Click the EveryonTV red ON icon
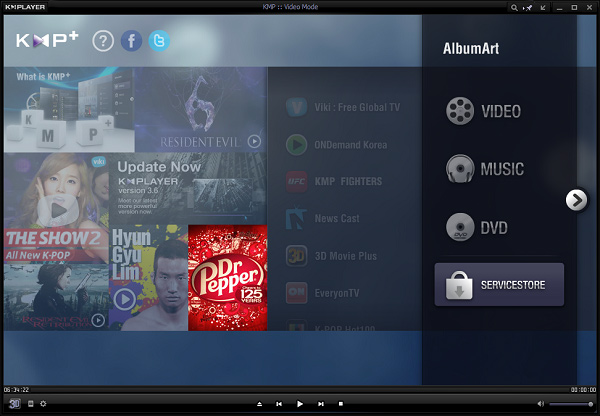The image size is (600, 416). [x=297, y=293]
